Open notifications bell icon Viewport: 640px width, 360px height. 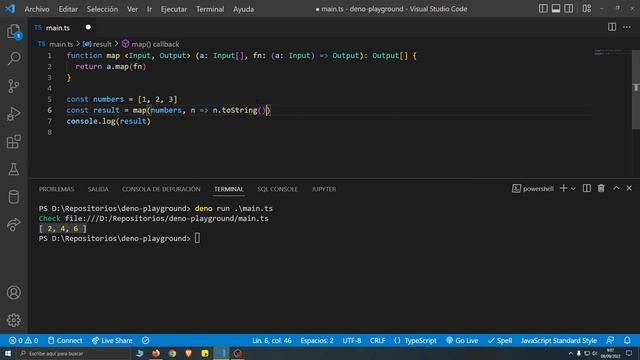pos(627,340)
